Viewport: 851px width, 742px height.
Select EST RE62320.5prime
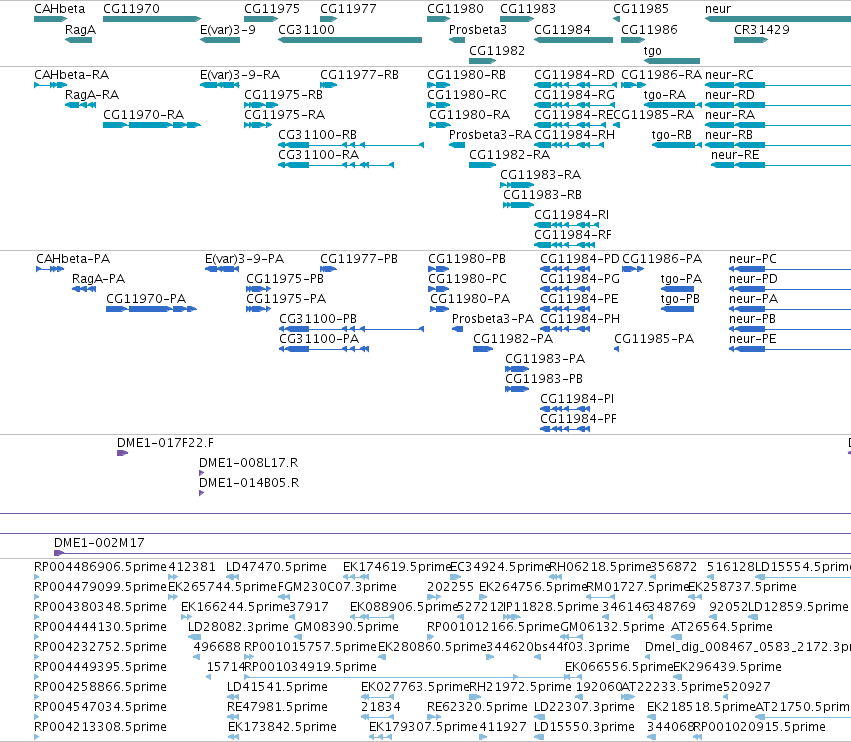coord(477,707)
